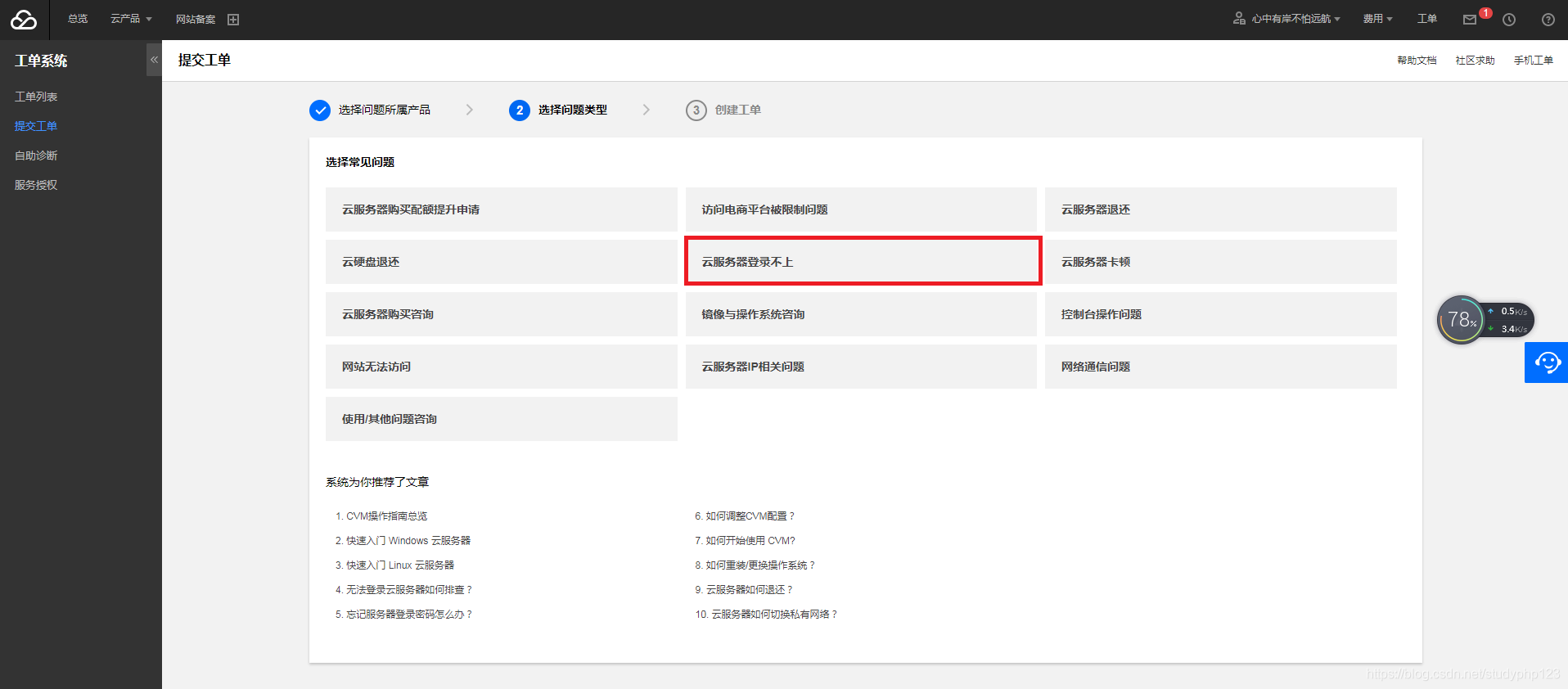1568x689 pixels.
Task: Expand the 云产品 dropdown menu
Action: click(x=131, y=19)
